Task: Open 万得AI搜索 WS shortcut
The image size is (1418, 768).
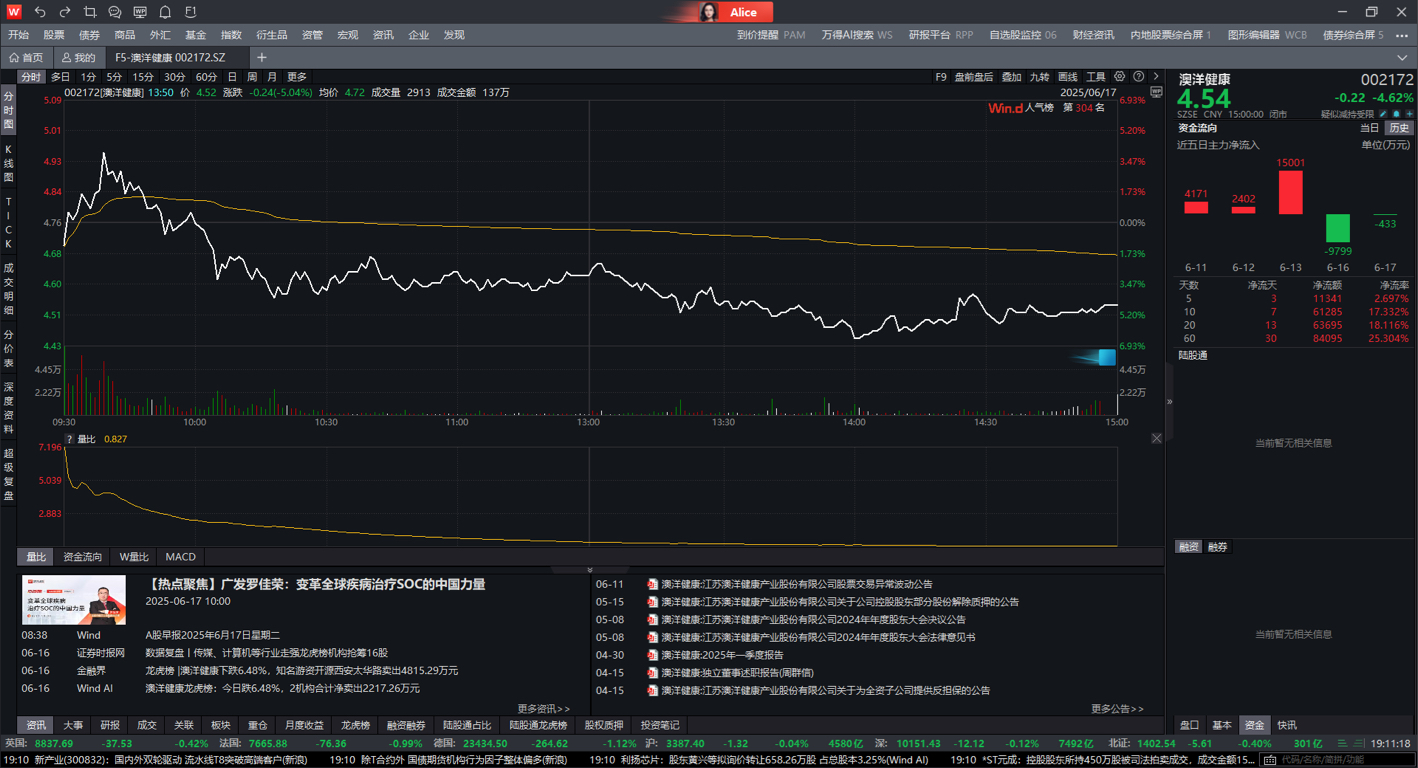Action: coord(857,35)
